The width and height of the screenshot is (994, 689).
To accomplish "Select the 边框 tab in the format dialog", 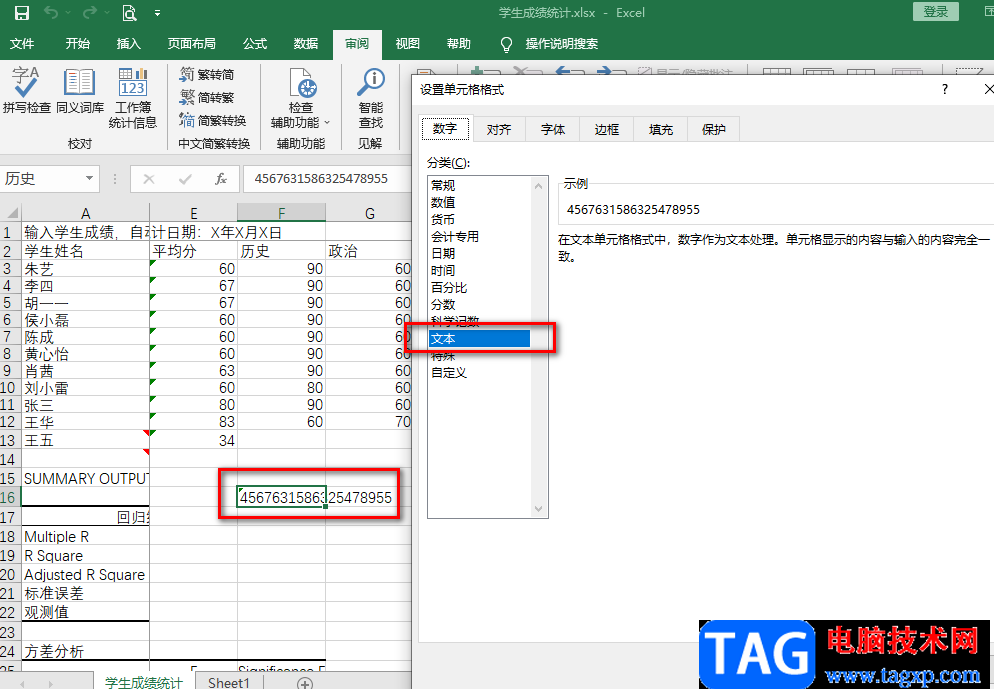I will tap(606, 129).
